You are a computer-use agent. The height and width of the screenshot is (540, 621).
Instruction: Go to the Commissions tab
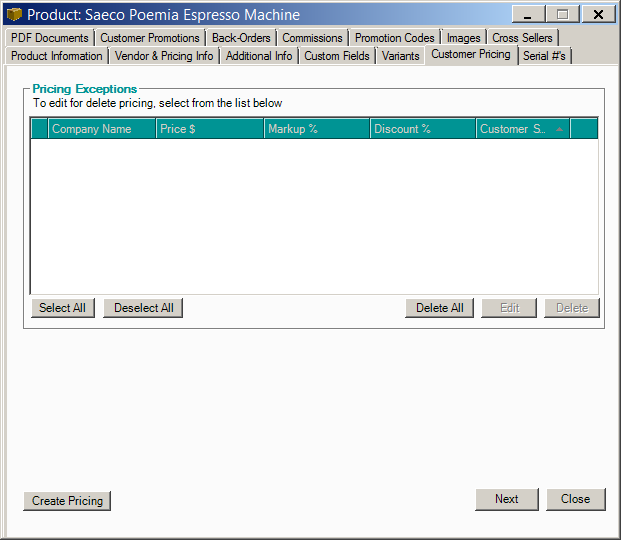tap(312, 38)
